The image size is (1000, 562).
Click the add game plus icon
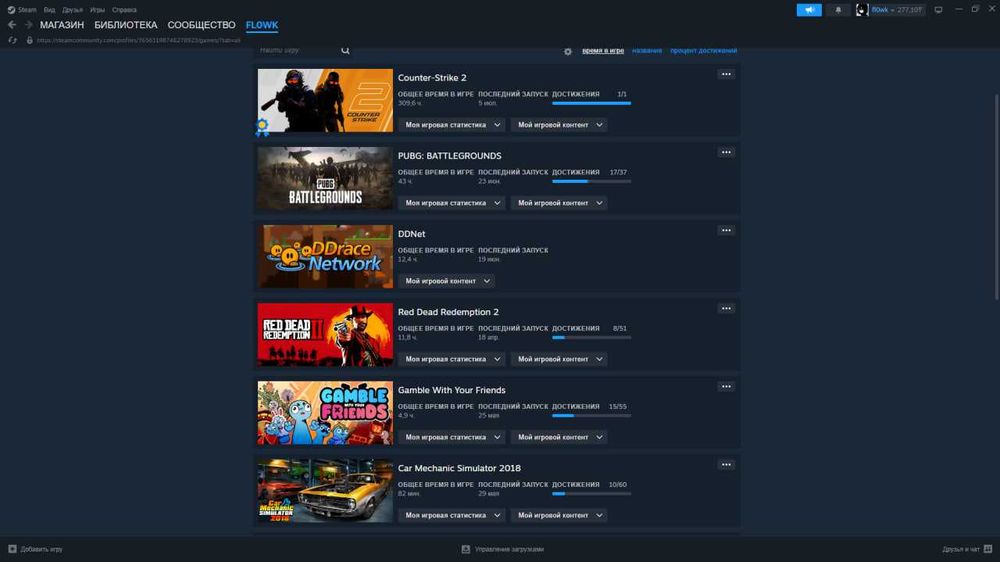click(x=12, y=549)
